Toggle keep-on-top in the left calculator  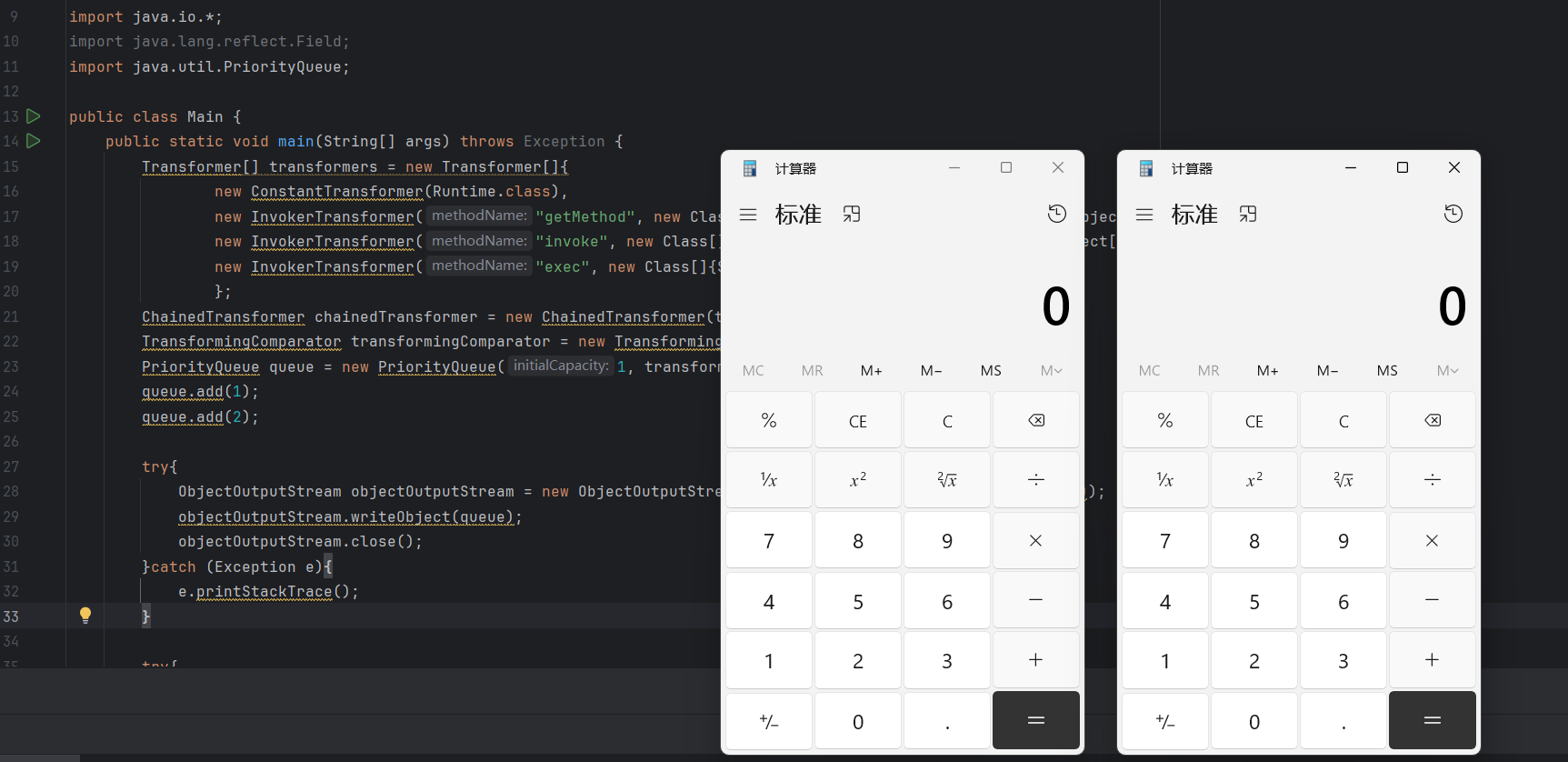(851, 215)
